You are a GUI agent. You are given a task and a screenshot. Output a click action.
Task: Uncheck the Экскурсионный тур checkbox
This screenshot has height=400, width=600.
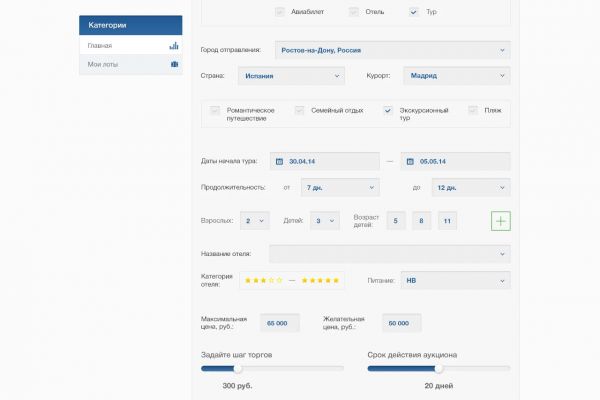click(388, 111)
